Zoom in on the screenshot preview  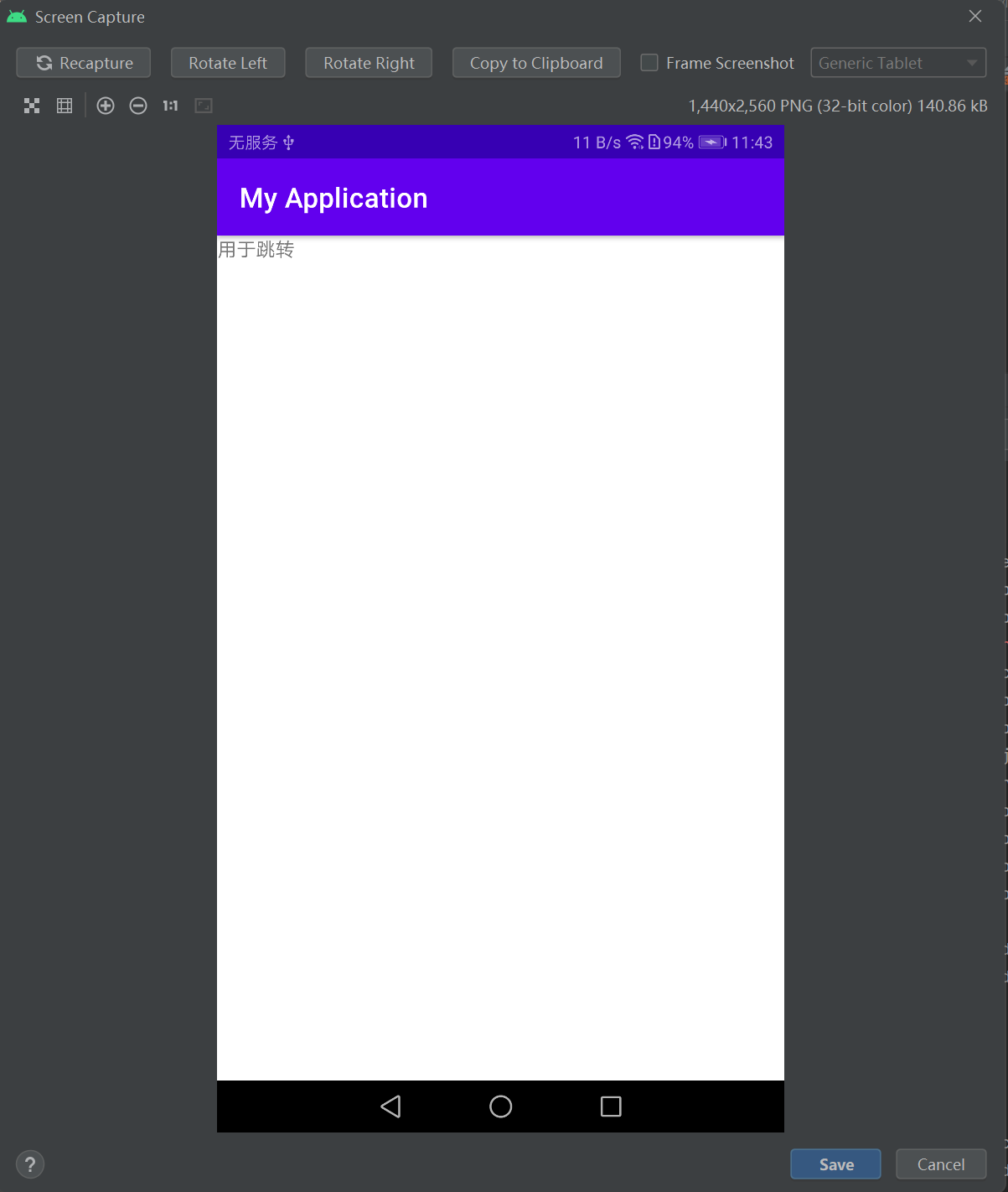pyautogui.click(x=106, y=106)
